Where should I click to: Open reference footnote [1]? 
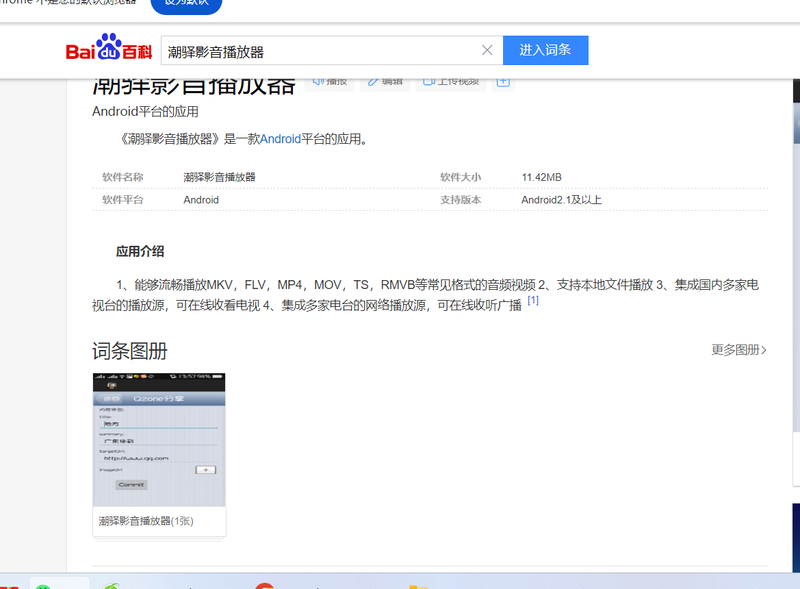coord(533,300)
